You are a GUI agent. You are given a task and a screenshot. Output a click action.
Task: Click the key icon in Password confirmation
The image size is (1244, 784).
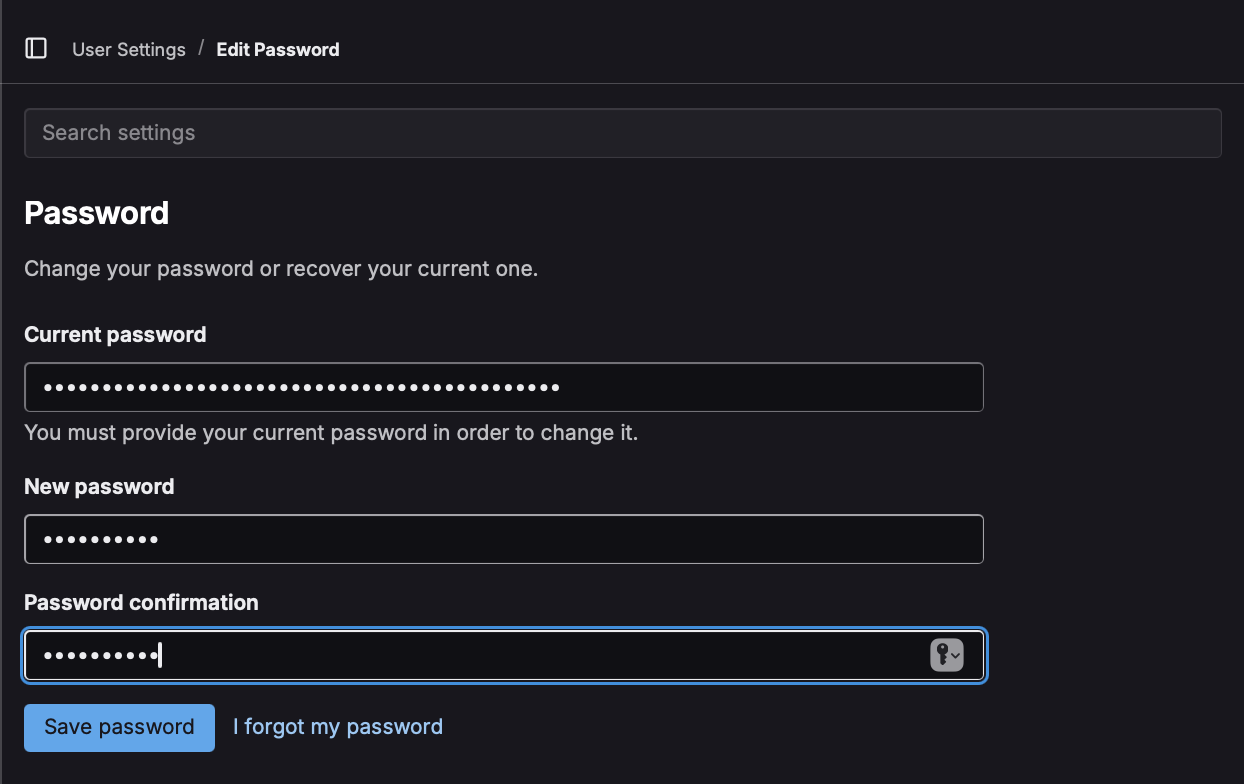[x=941, y=655]
